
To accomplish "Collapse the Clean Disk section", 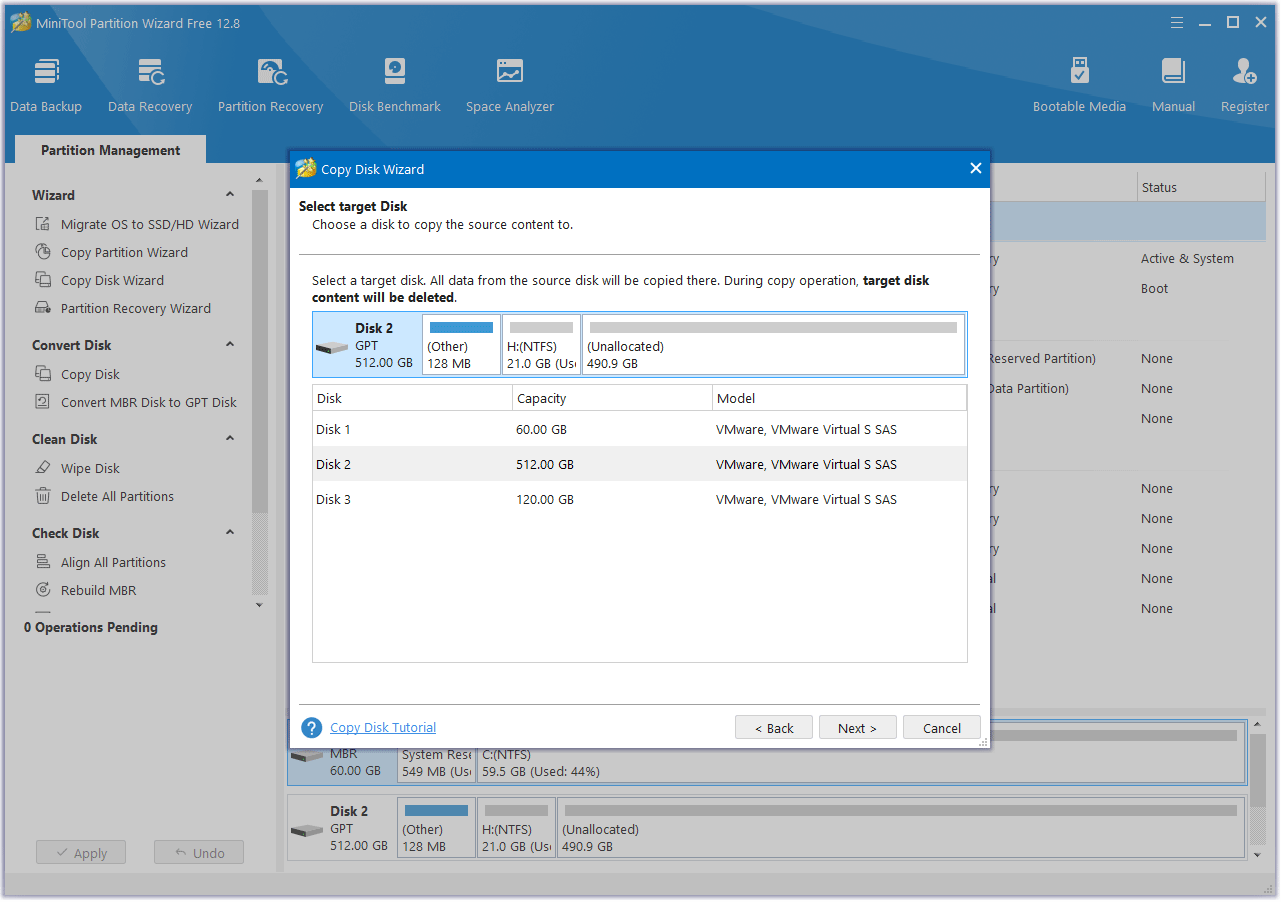I will point(230,439).
